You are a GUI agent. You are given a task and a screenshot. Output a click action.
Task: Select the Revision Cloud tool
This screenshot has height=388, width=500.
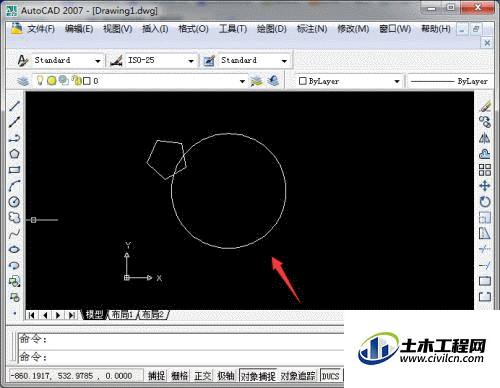coord(14,218)
